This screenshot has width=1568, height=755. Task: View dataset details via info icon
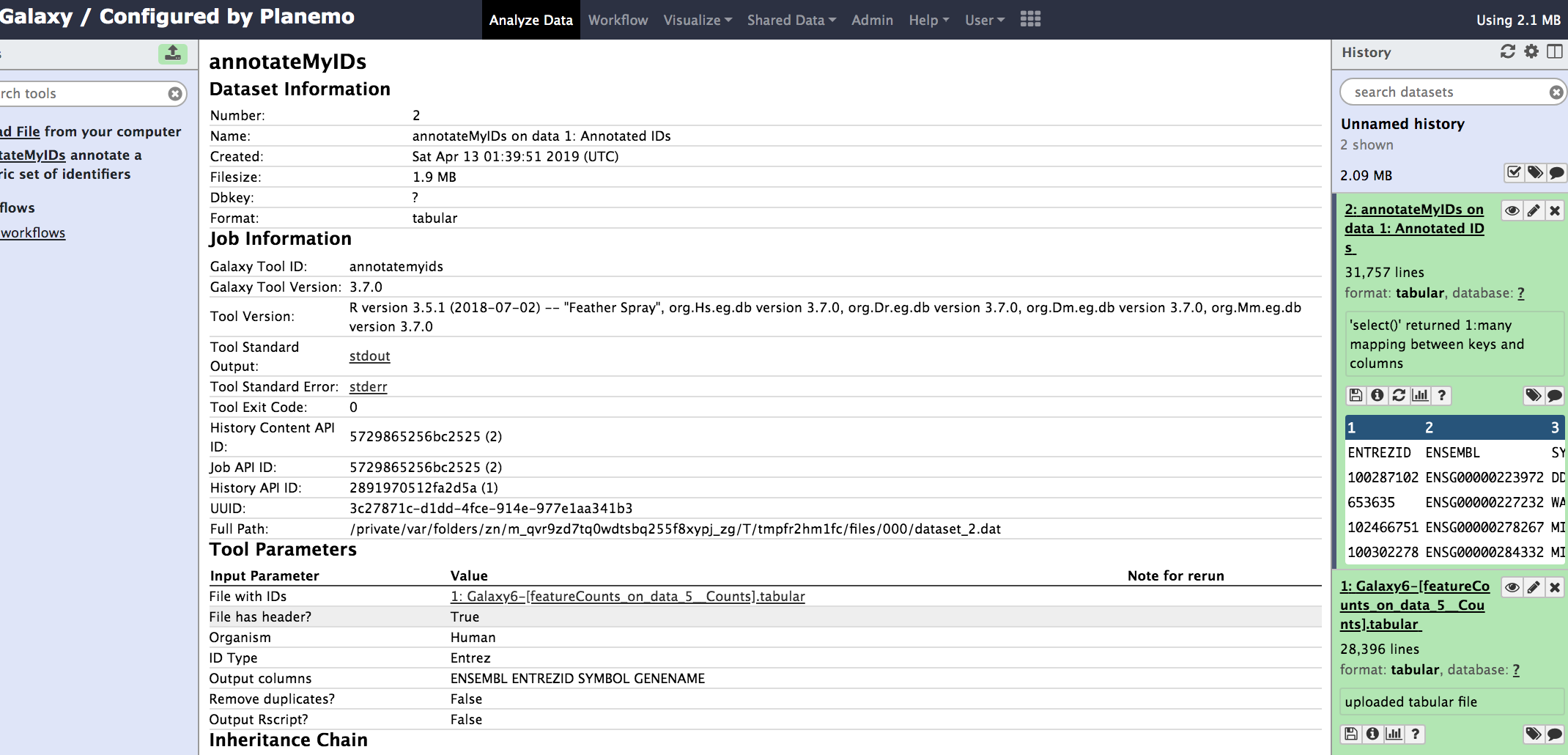(1377, 395)
